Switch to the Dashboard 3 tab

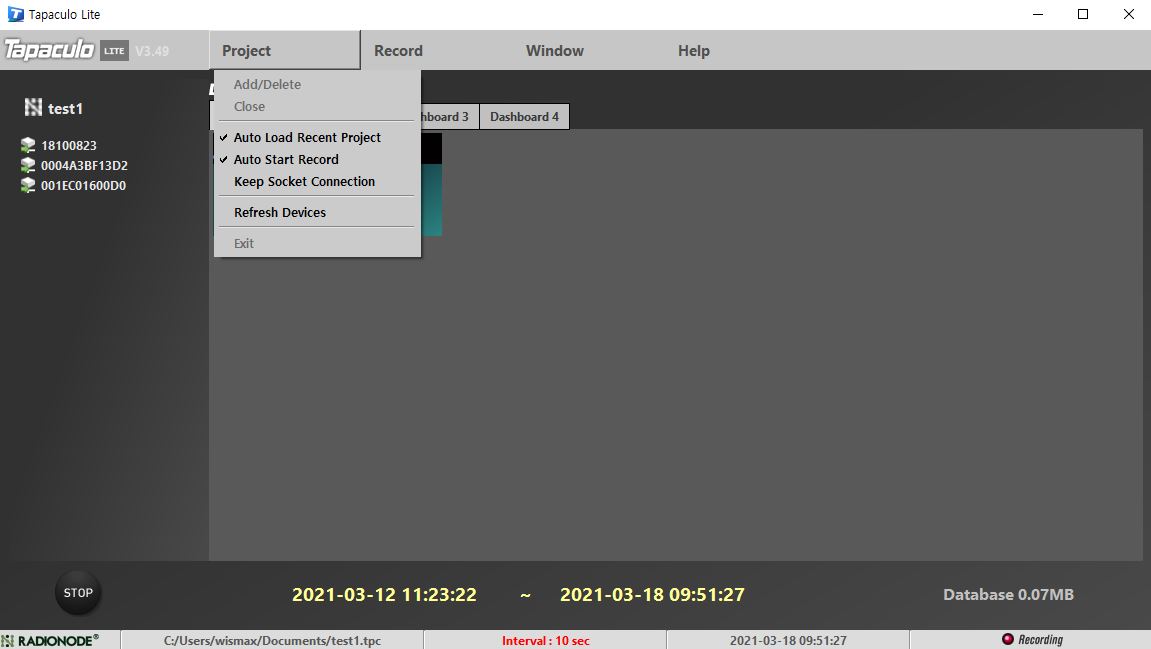click(449, 117)
